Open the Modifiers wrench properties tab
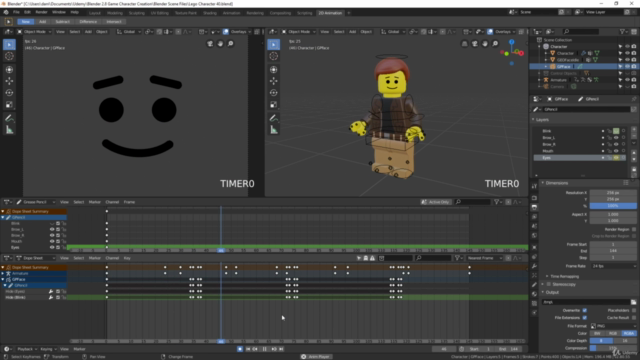The image size is (640, 360). tap(534, 266)
